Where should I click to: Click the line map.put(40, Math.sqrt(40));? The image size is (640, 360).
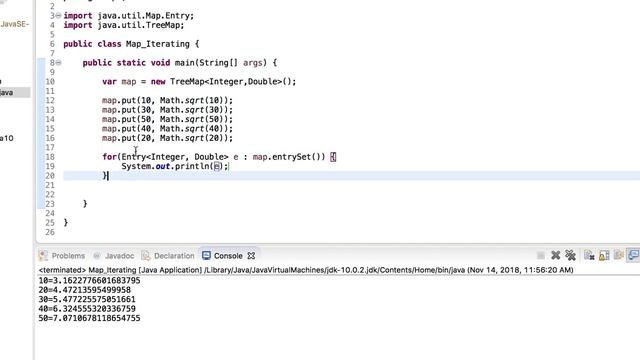(167, 129)
